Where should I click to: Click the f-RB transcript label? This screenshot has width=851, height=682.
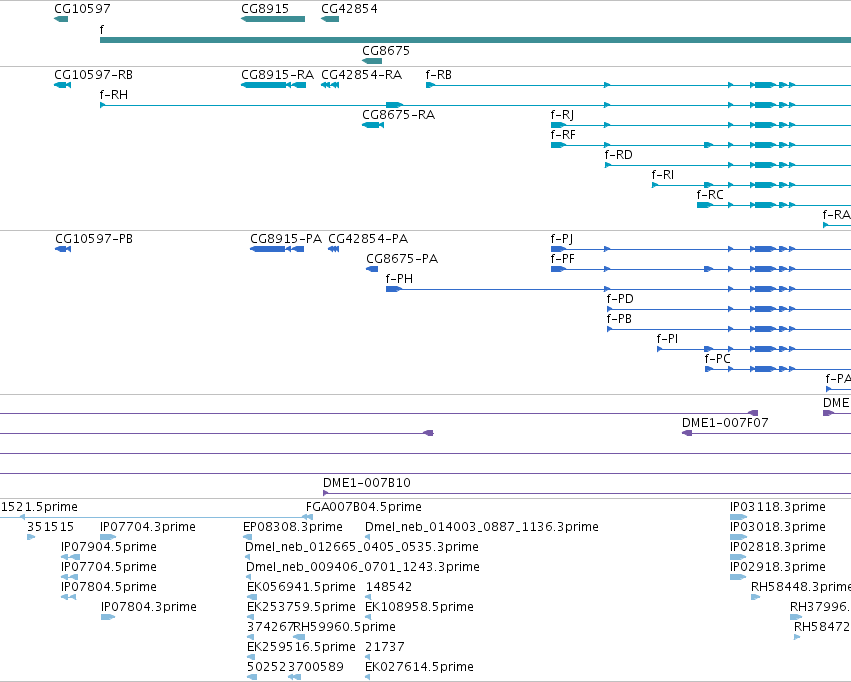[439, 75]
